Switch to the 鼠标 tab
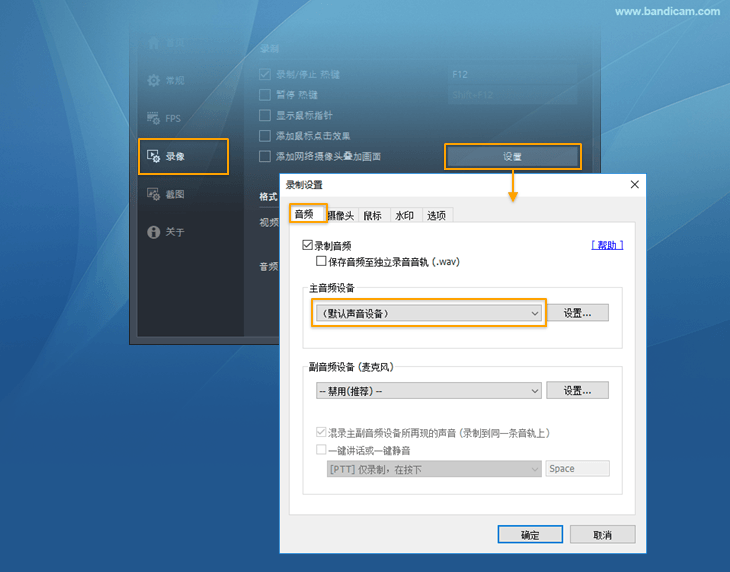 pos(373,215)
